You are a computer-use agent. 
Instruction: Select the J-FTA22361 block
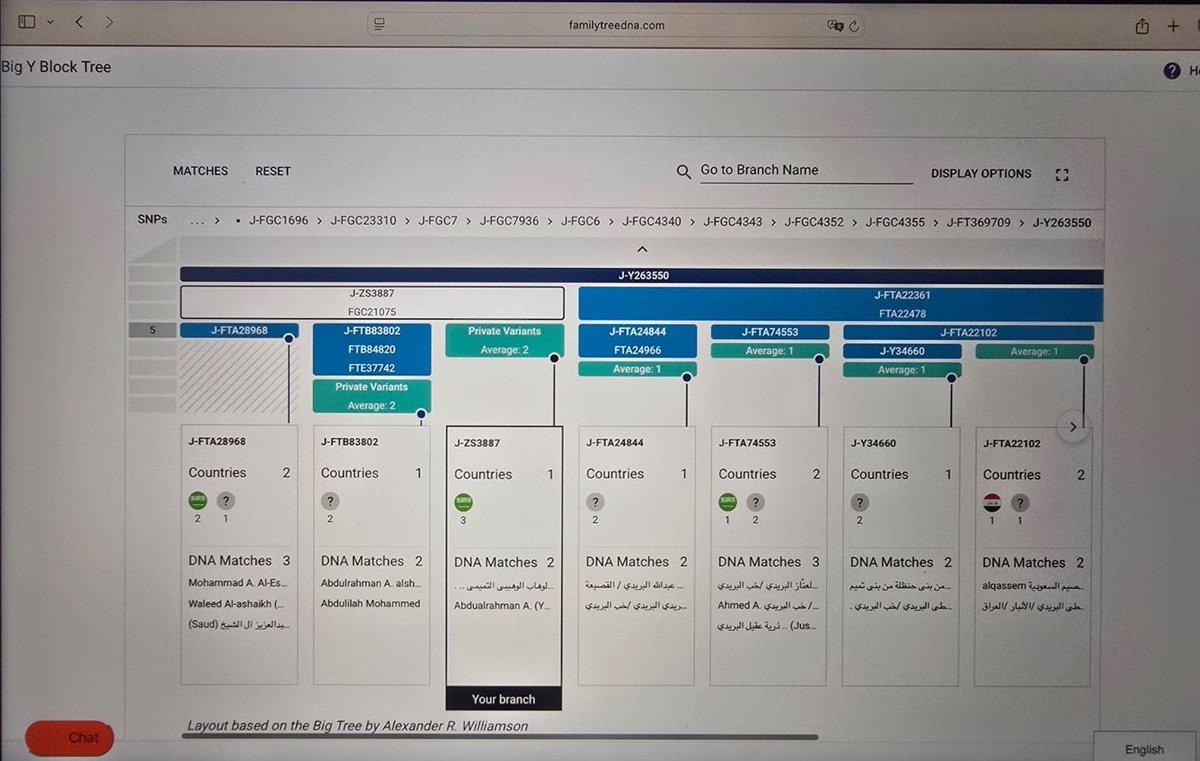tap(841, 304)
